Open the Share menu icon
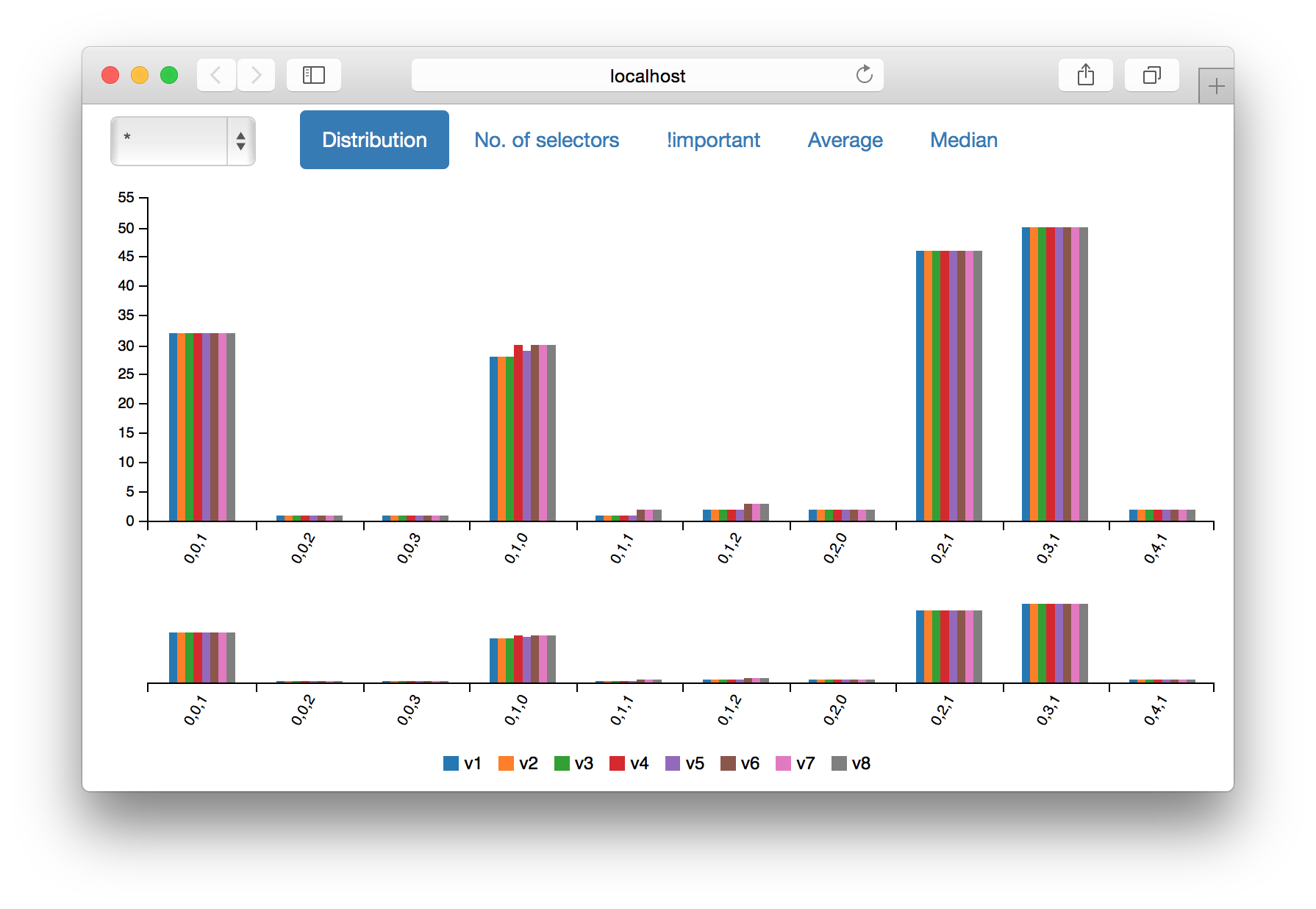This screenshot has height=909, width=1316. point(1086,75)
